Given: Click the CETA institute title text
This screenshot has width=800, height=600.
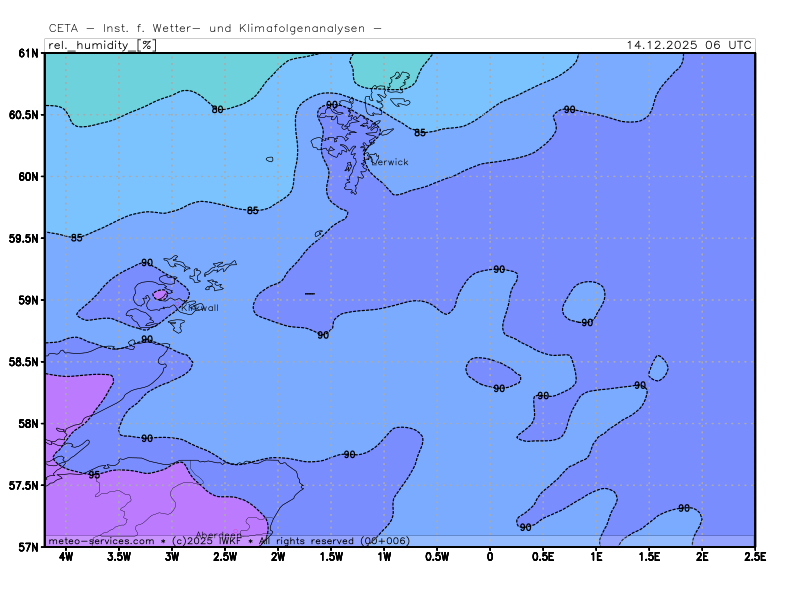Looking at the screenshot, I should tap(215, 29).
